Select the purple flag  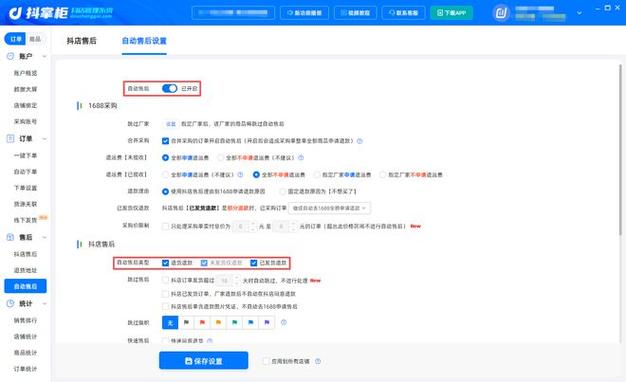pyautogui.click(x=267, y=323)
